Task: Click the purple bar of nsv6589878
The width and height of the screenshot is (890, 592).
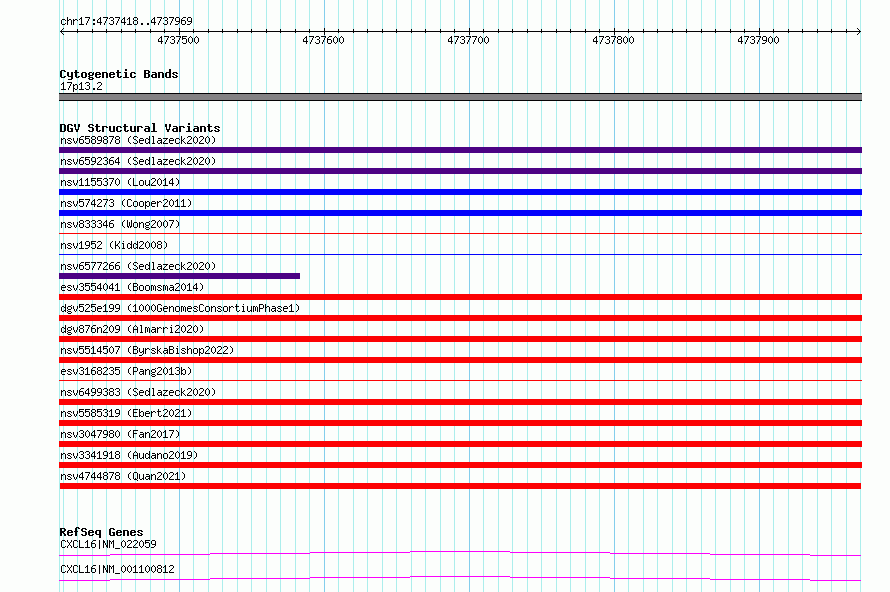Action: (x=460, y=150)
